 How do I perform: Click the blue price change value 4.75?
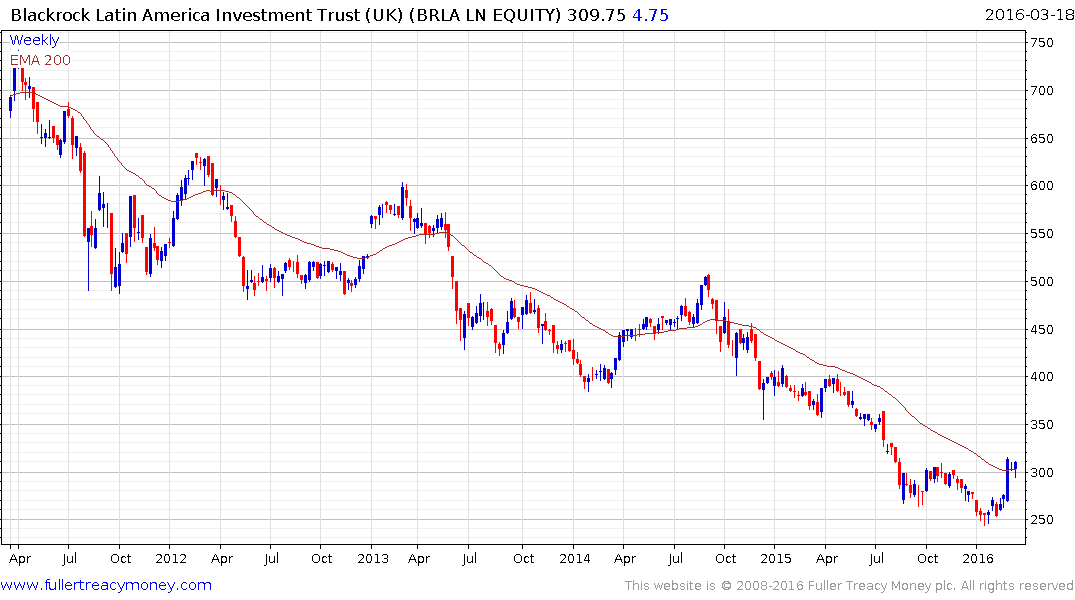(x=650, y=15)
